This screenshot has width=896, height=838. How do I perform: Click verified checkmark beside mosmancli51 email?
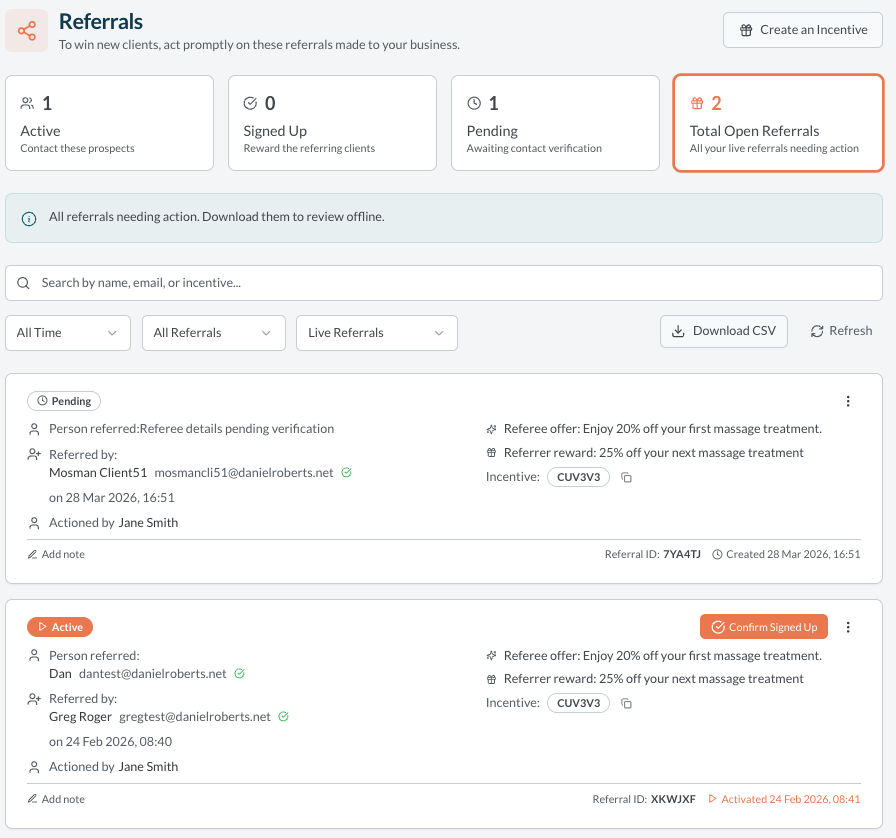[346, 472]
